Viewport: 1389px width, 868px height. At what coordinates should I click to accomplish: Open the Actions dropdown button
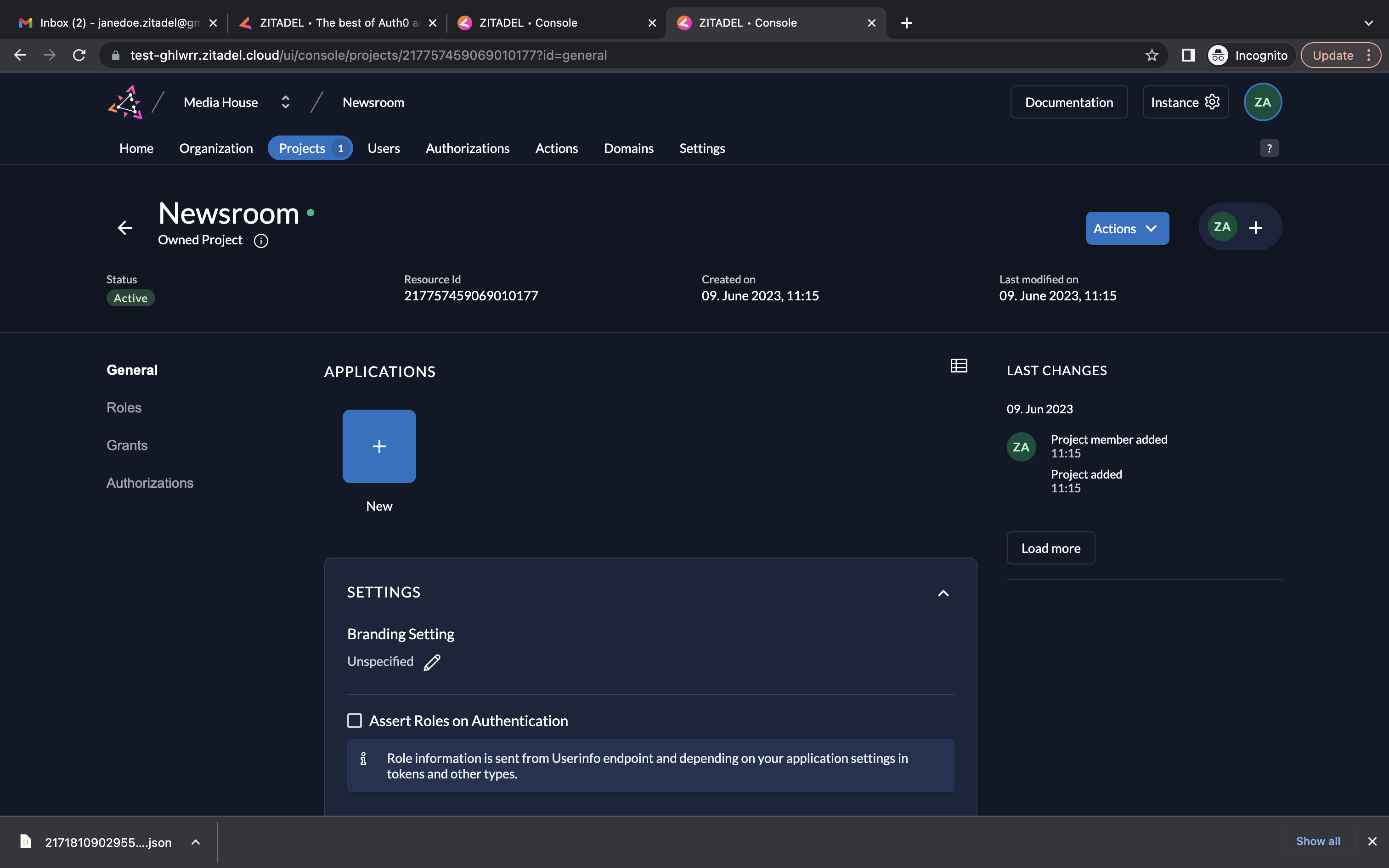click(1127, 229)
